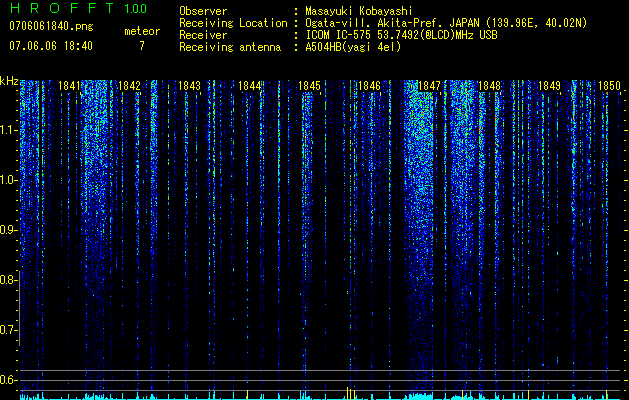Click the 1847 time marker

tap(429, 86)
